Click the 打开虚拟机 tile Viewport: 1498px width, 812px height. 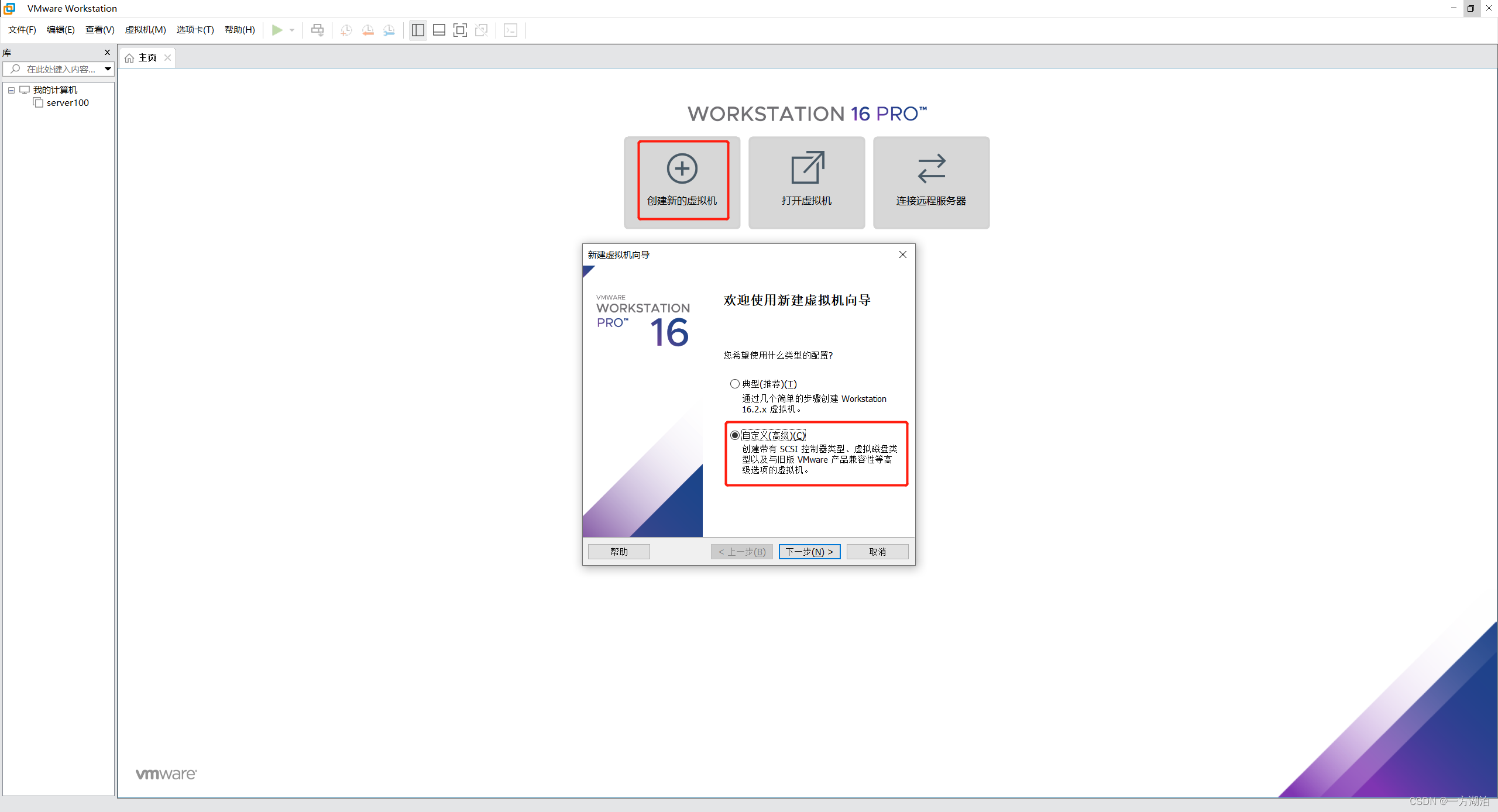click(806, 181)
